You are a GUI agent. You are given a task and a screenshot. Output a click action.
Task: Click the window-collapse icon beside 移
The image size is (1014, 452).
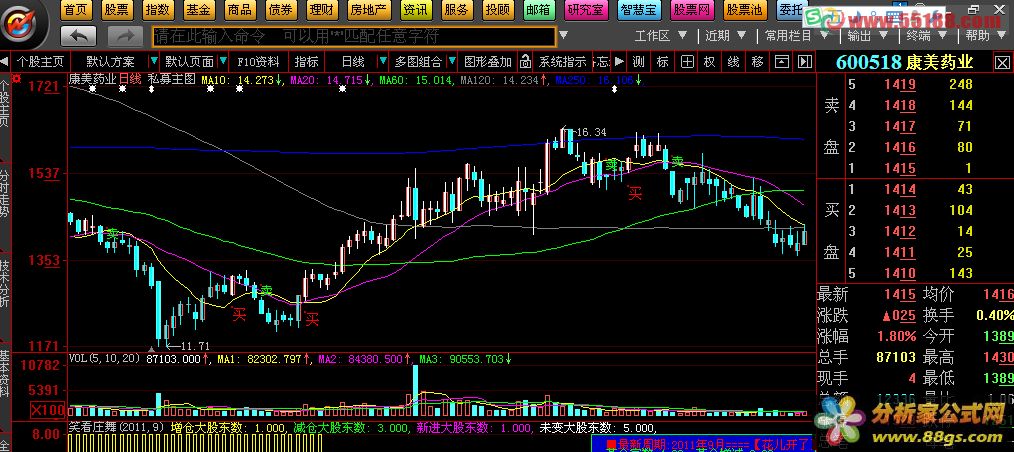coord(781,62)
